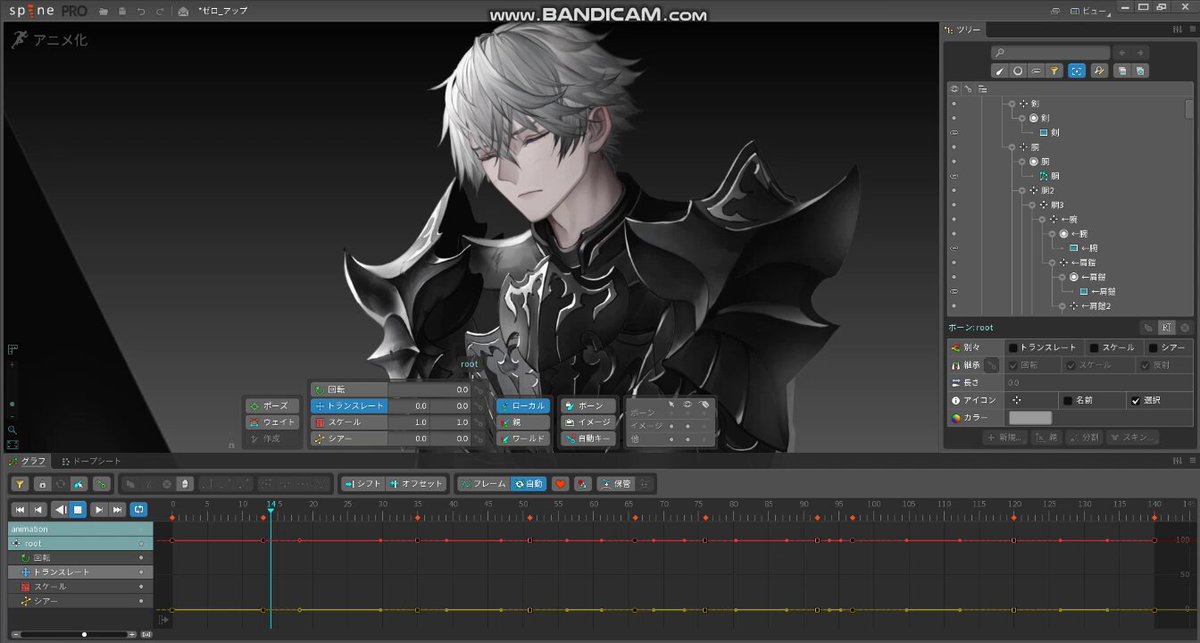
Task: Toggle tree slot filter circle icon
Action: coord(1017,71)
